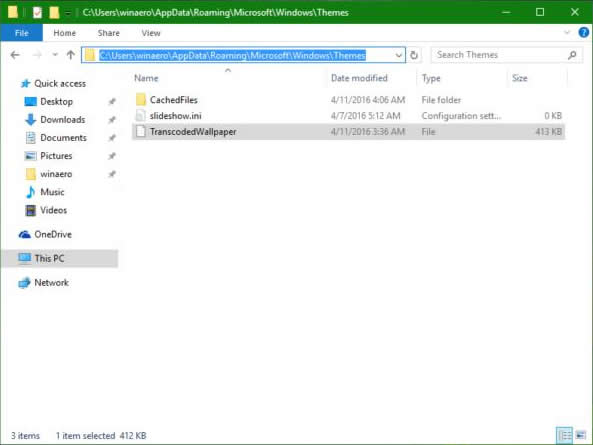Viewport: 593px width, 445px height.
Task: Click the address bar path field
Action: (243, 55)
